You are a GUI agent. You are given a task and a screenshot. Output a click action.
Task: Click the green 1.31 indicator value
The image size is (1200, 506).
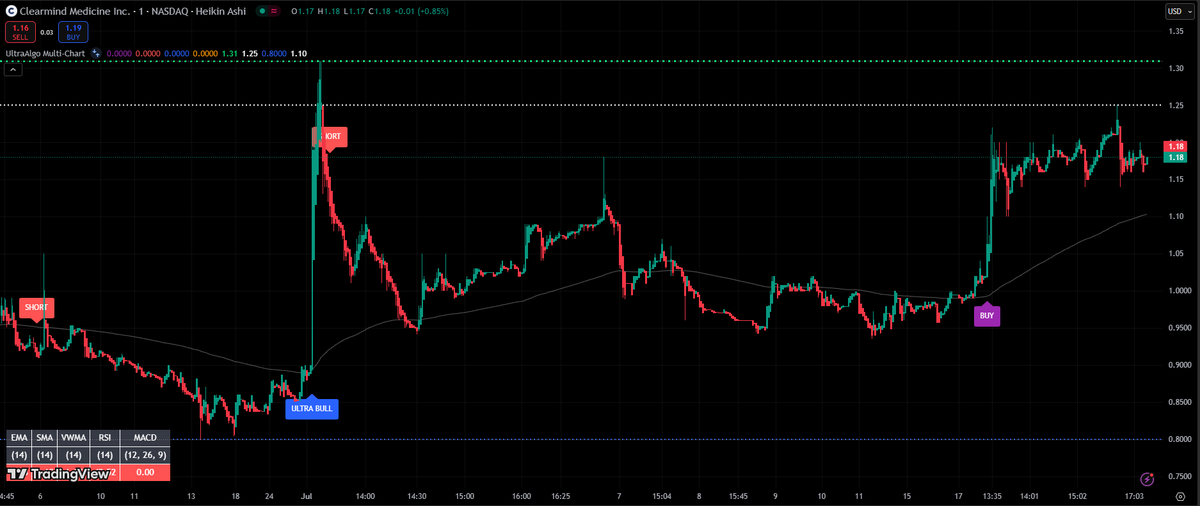pos(230,52)
